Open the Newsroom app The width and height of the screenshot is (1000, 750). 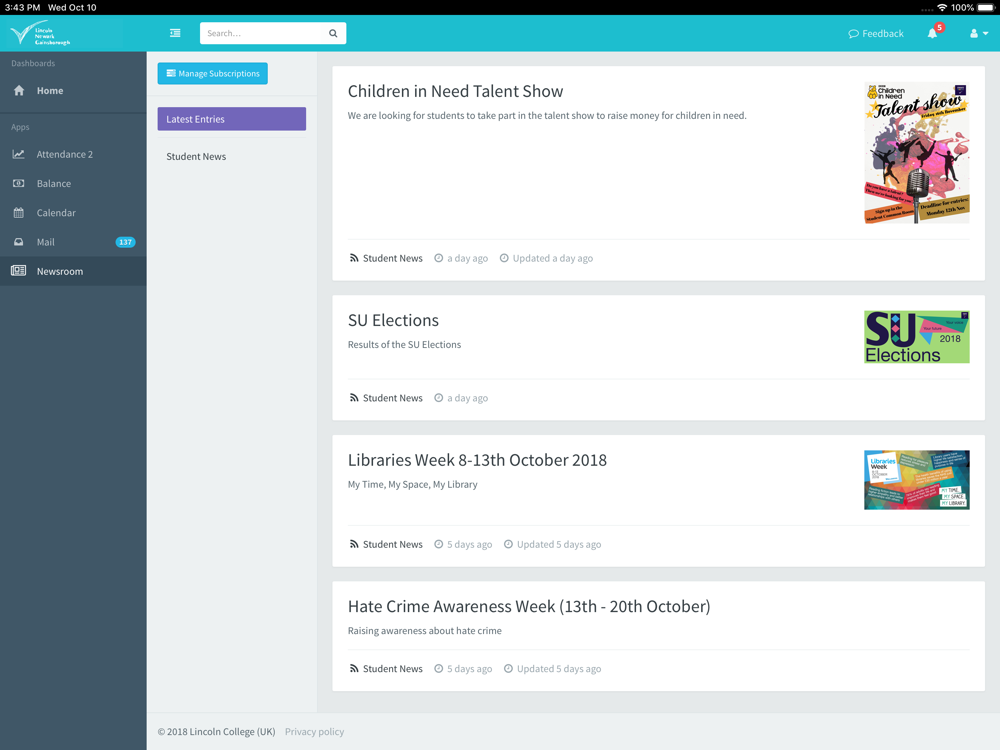click(x=73, y=271)
